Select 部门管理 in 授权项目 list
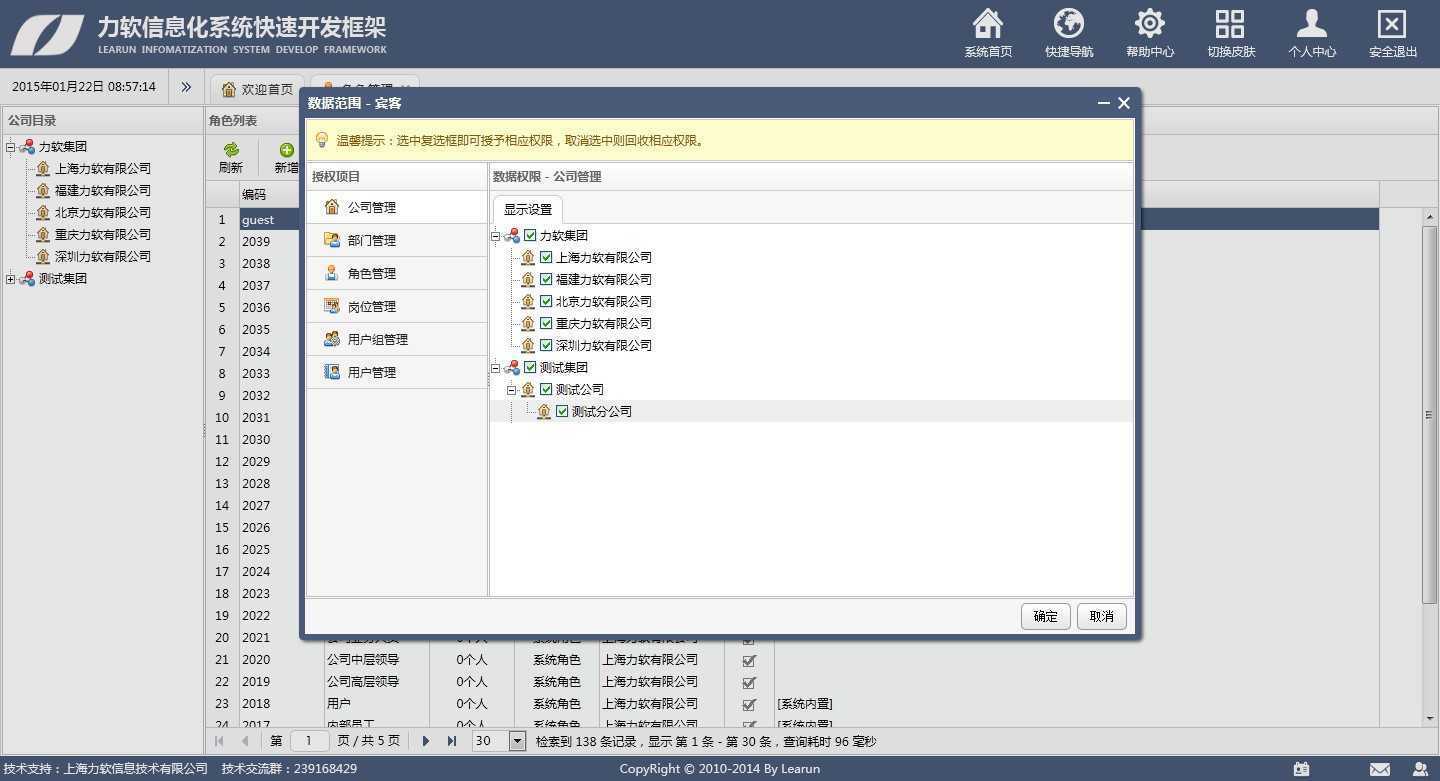1440x781 pixels. tap(396, 240)
